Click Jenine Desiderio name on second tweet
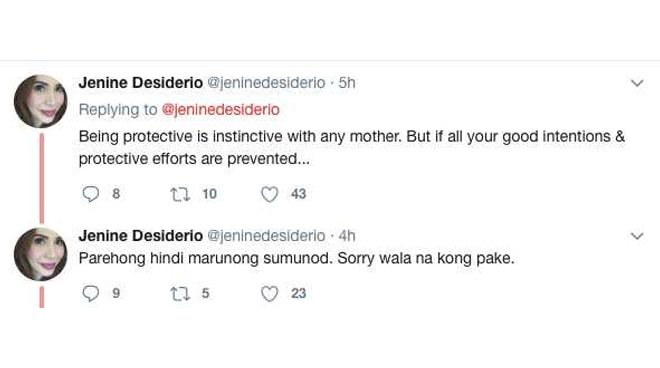Viewport: 660px width, 368px height. click(141, 235)
